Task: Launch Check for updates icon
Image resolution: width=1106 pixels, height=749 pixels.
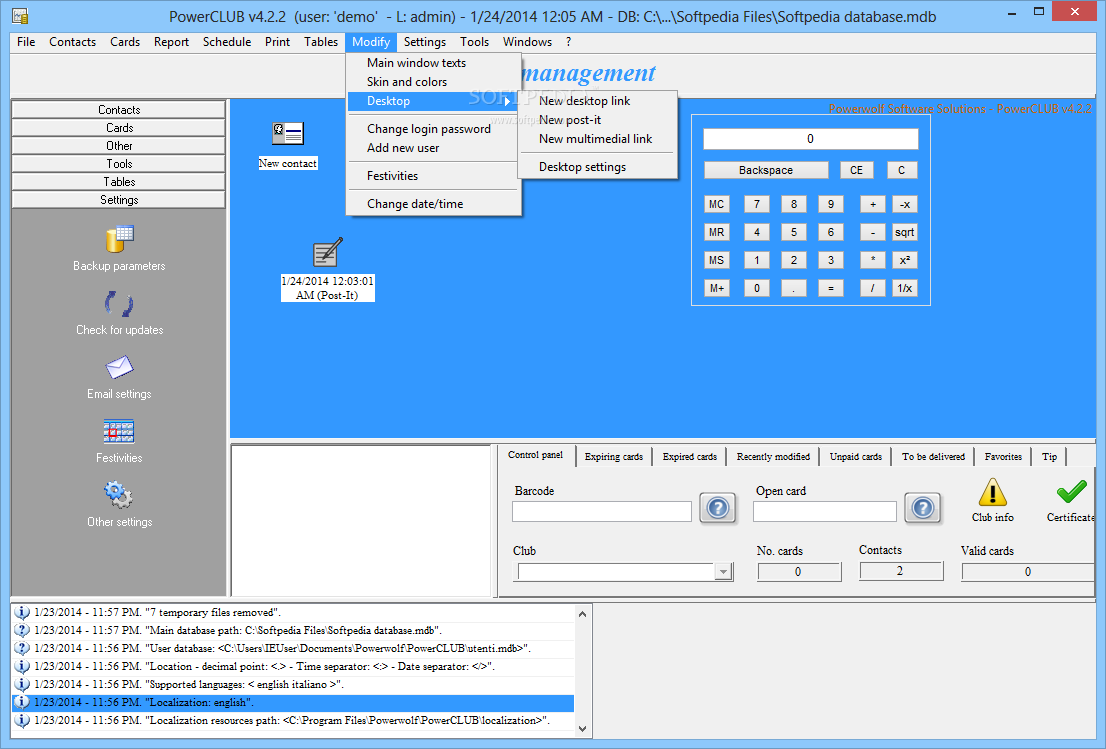Action: (119, 304)
